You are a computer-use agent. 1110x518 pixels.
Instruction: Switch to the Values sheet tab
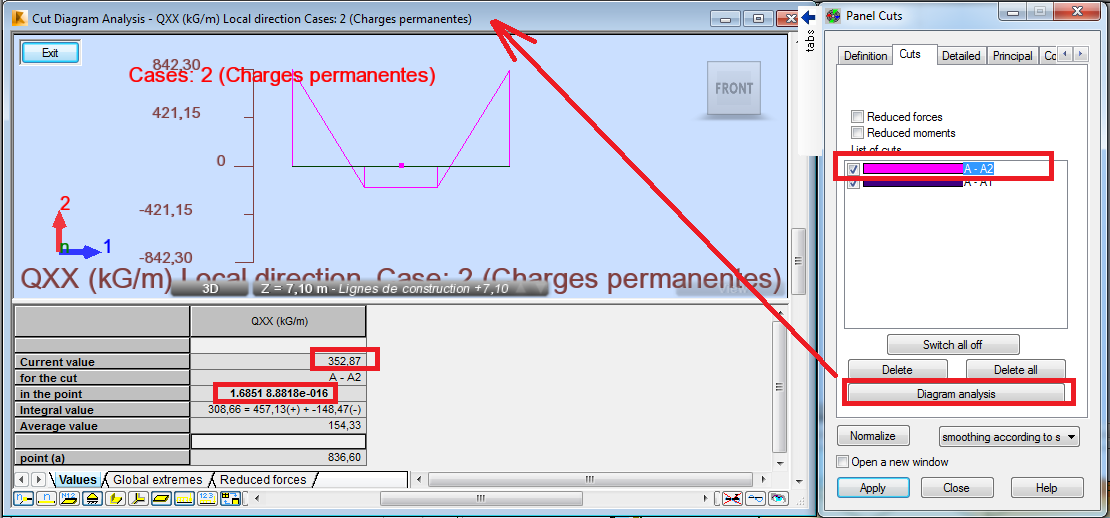pyautogui.click(x=77, y=480)
